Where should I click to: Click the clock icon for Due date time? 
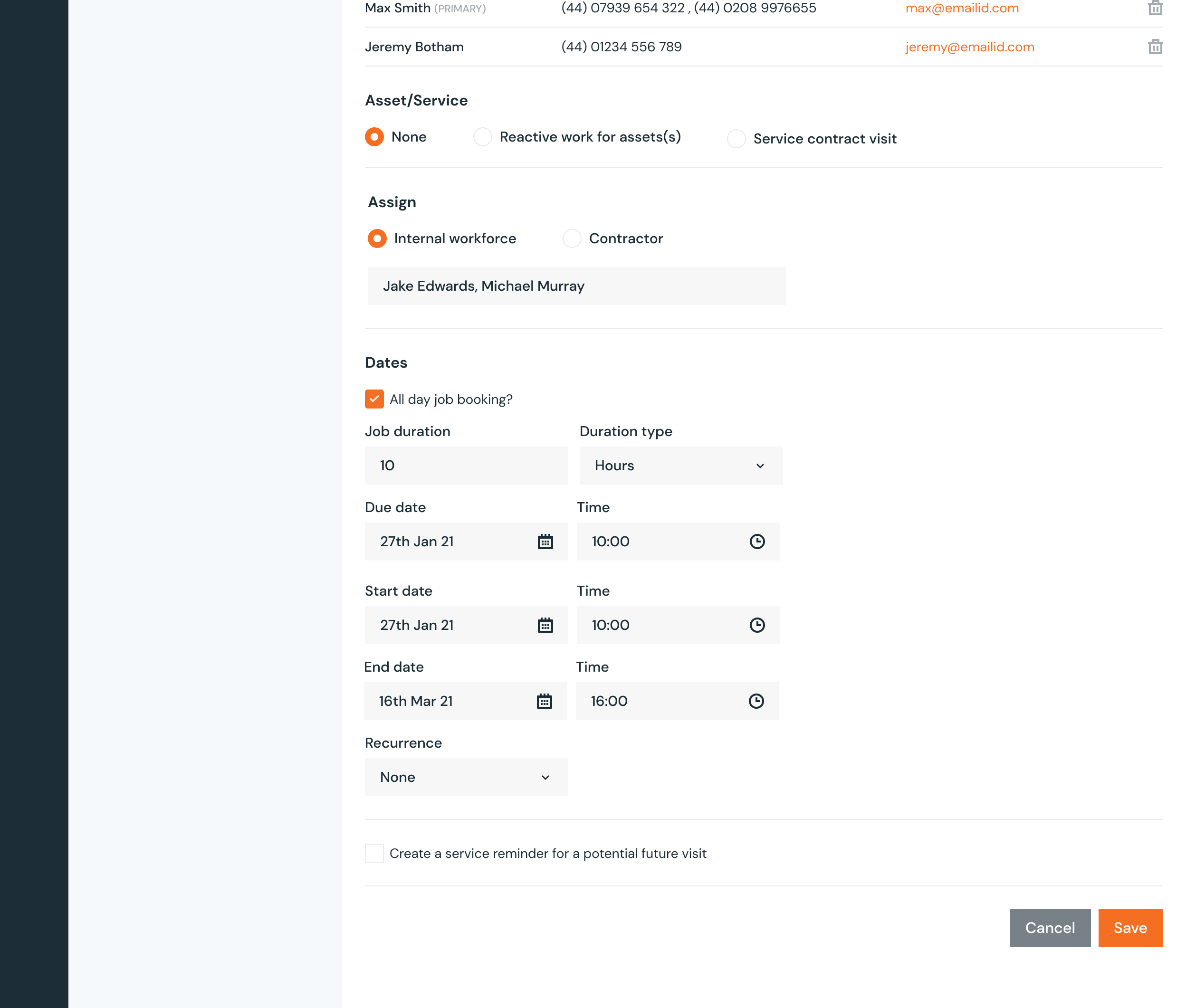[x=756, y=542]
